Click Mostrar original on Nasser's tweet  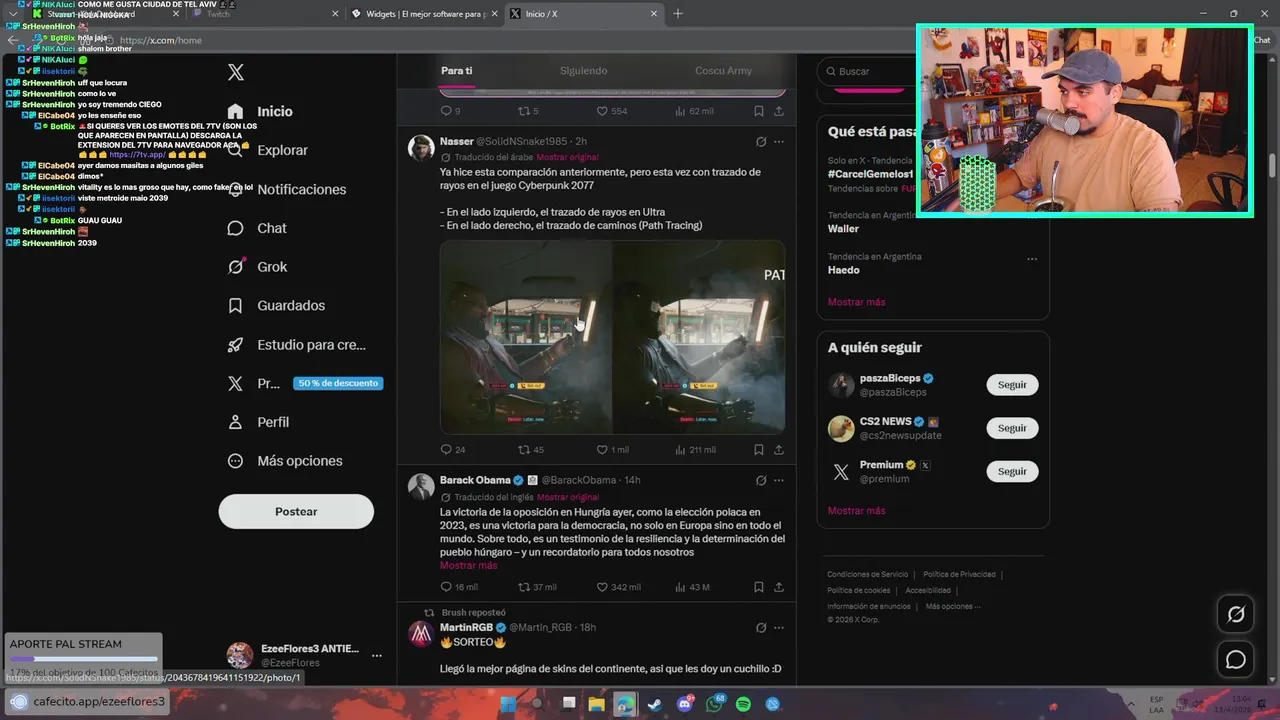567,157
